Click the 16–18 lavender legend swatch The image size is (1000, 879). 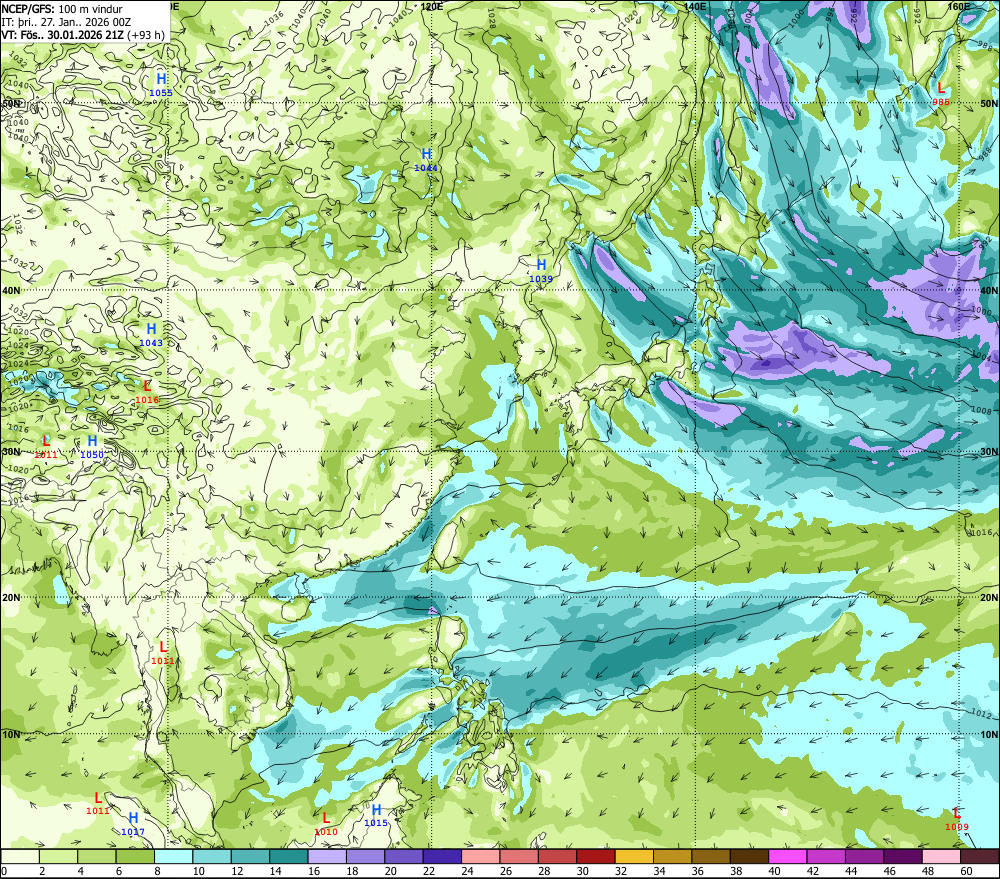click(327, 856)
